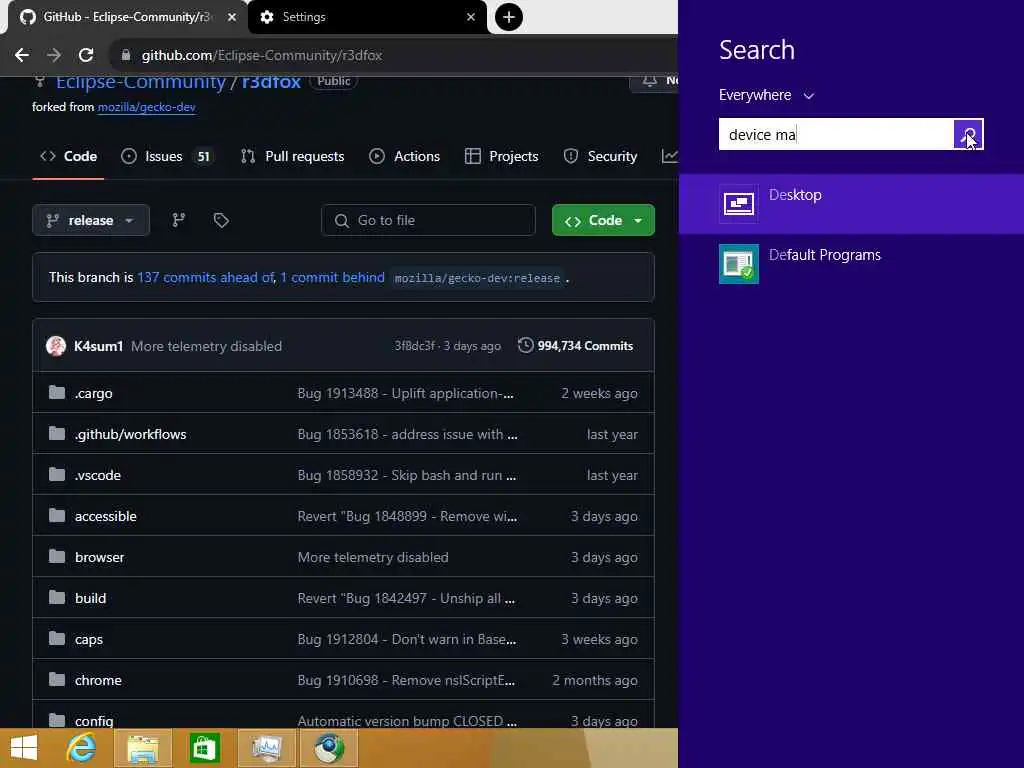Open the mozilla/gecko-dev fork source link
1024x768 pixels.
click(x=146, y=107)
